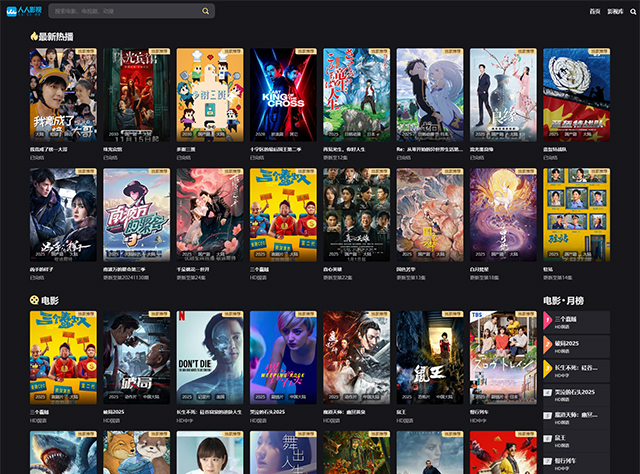The height and width of the screenshot is (474, 640).
Task: Click the rank 3 badge in monthly ranking
Action: pyautogui.click(x=548, y=368)
